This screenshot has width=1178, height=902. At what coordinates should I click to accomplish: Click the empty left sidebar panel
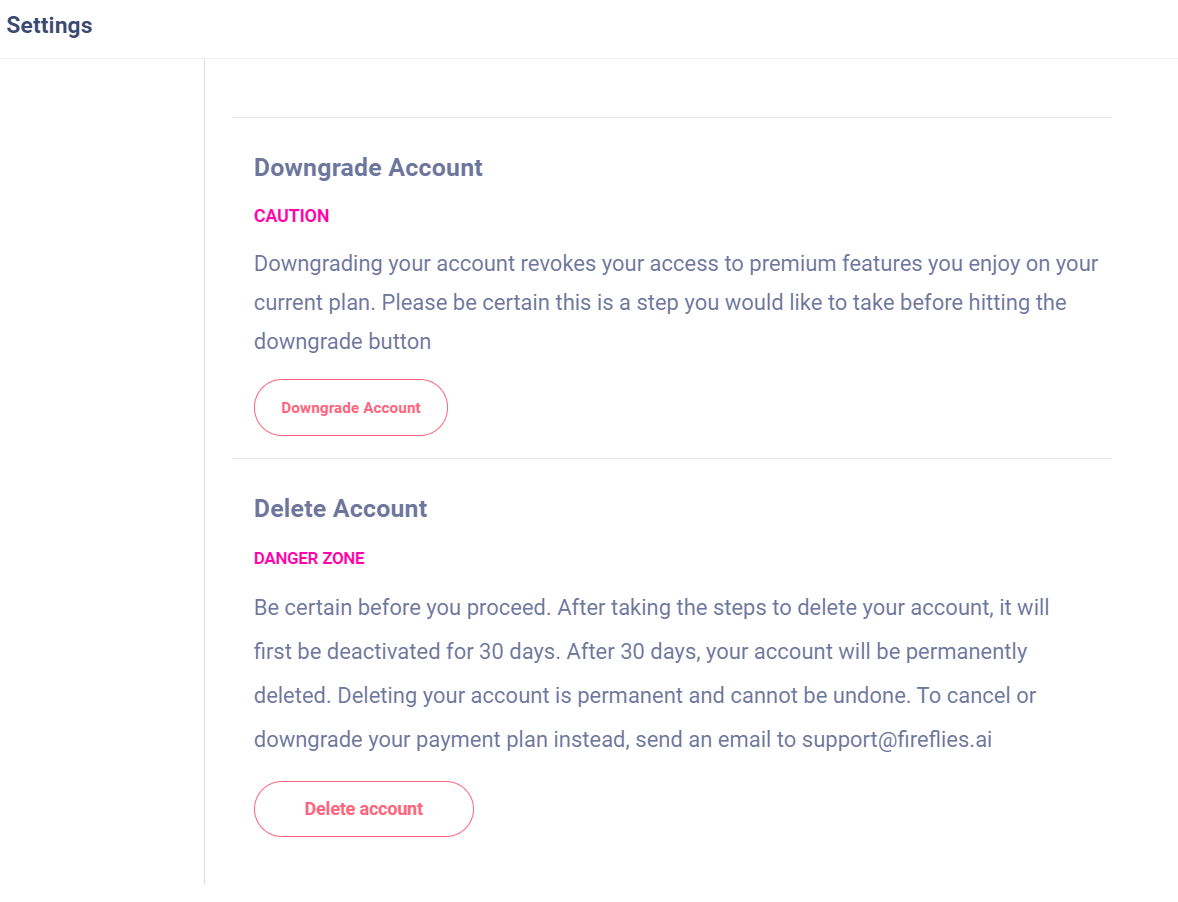point(101,472)
